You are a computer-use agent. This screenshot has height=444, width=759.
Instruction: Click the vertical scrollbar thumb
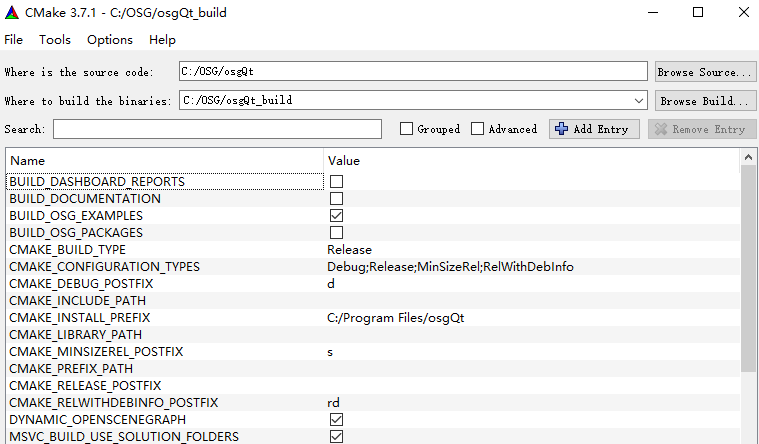click(x=748, y=269)
